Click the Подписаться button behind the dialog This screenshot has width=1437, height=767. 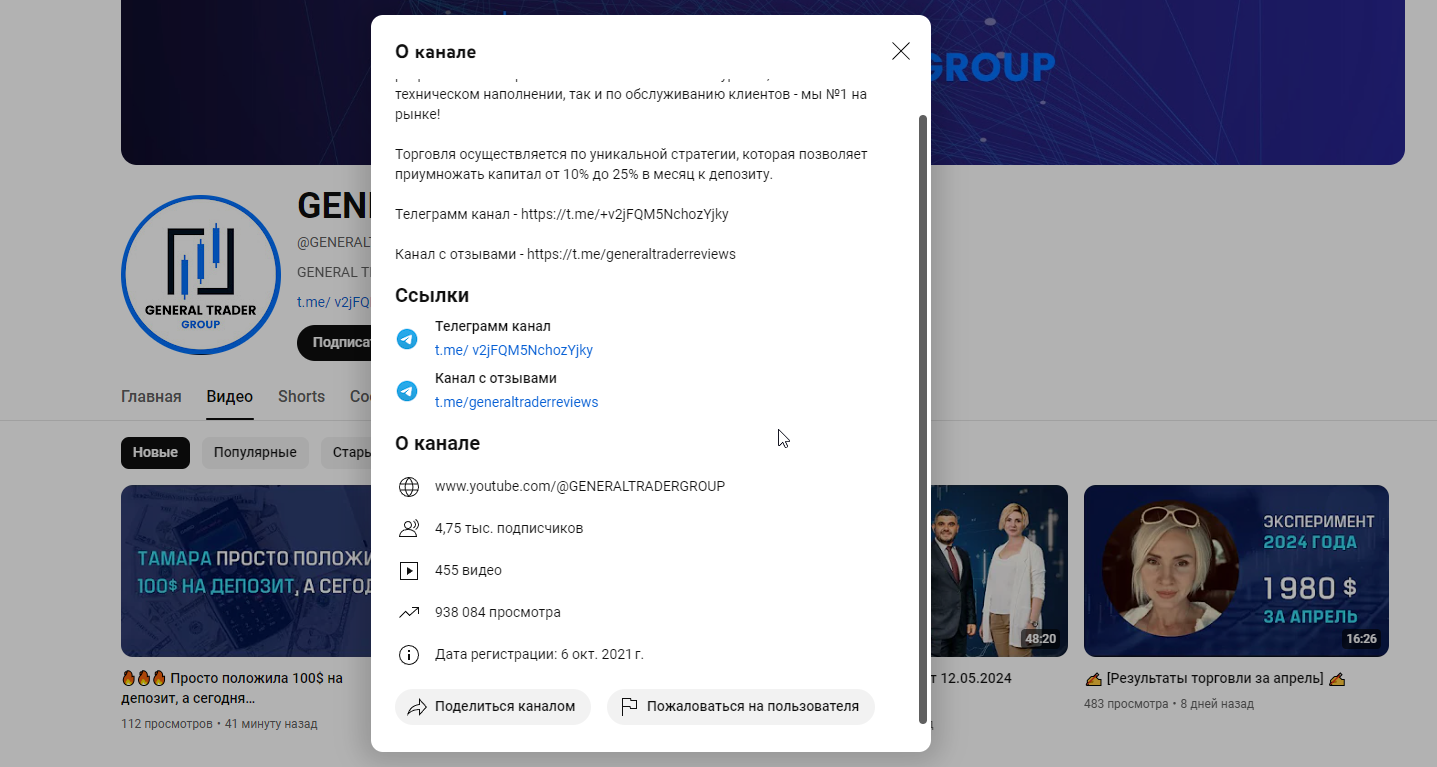coord(334,342)
